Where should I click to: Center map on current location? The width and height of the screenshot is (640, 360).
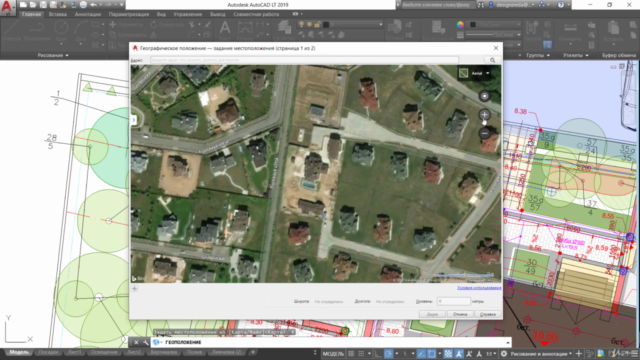click(484, 96)
